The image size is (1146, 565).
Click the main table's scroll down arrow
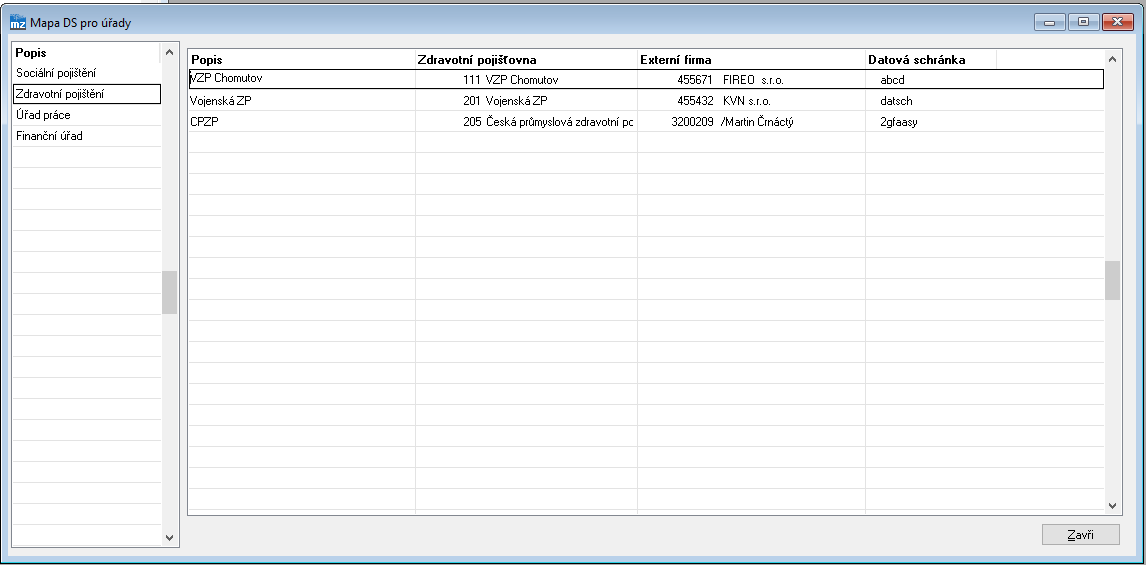coord(1112,505)
